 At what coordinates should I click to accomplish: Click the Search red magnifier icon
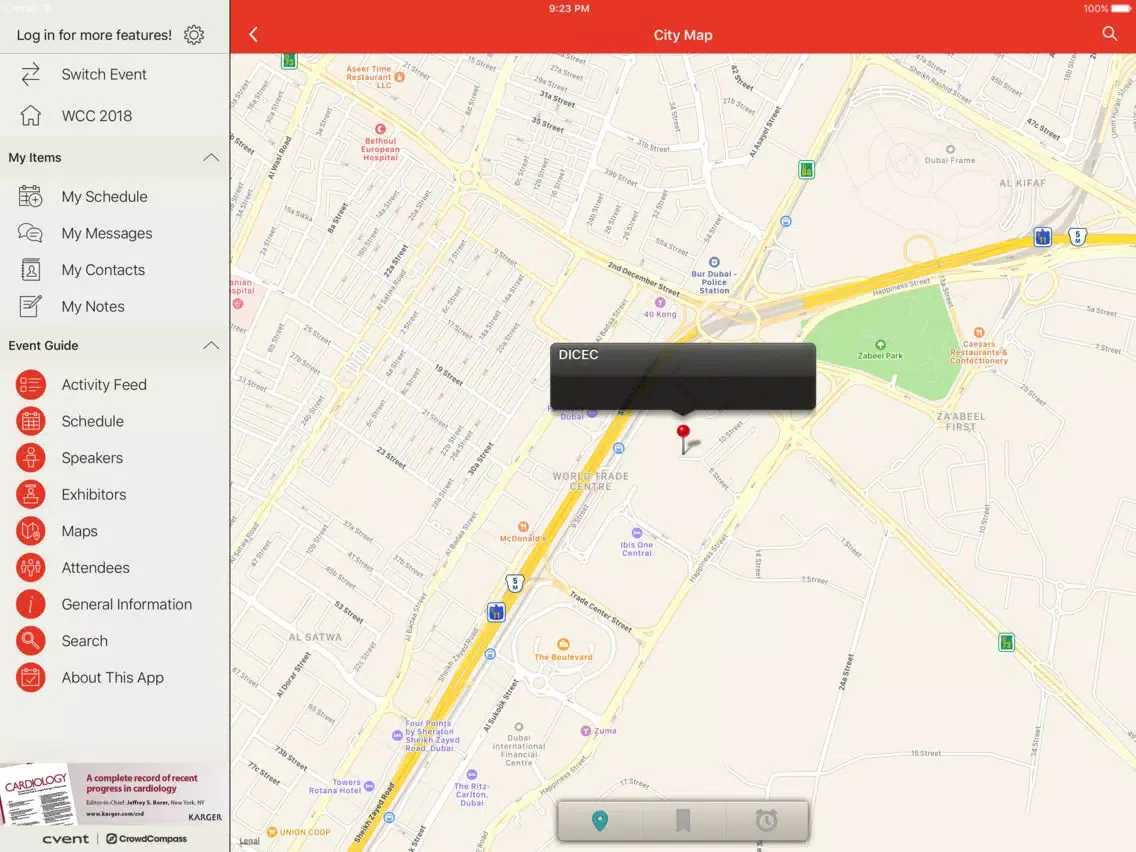[30, 641]
